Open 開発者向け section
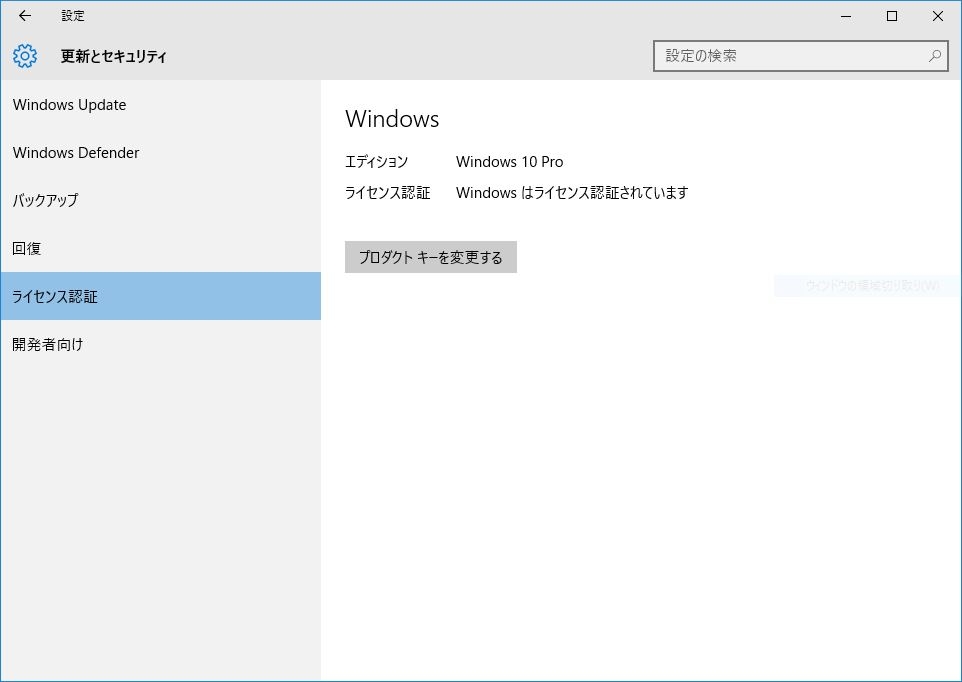This screenshot has height=682, width=962. [x=161, y=344]
